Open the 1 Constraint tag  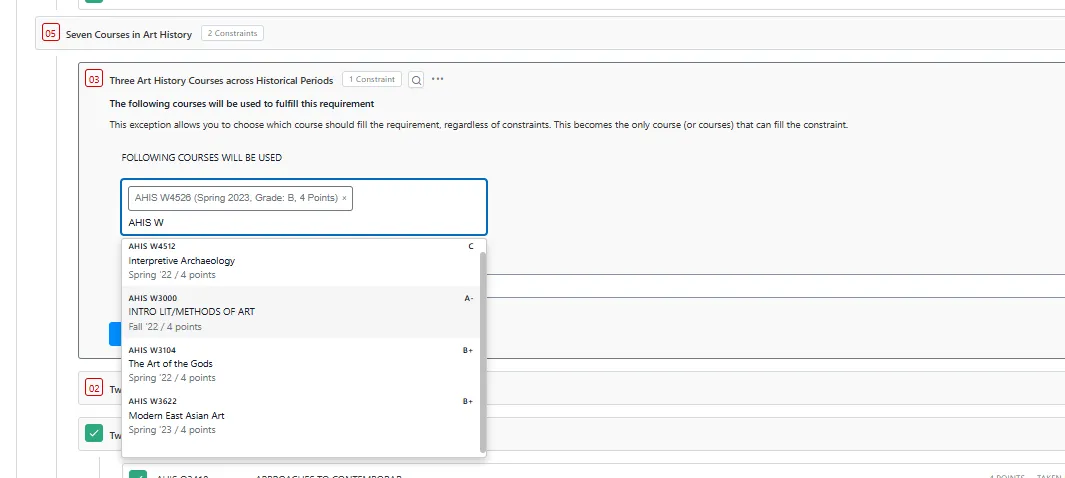tap(372, 79)
